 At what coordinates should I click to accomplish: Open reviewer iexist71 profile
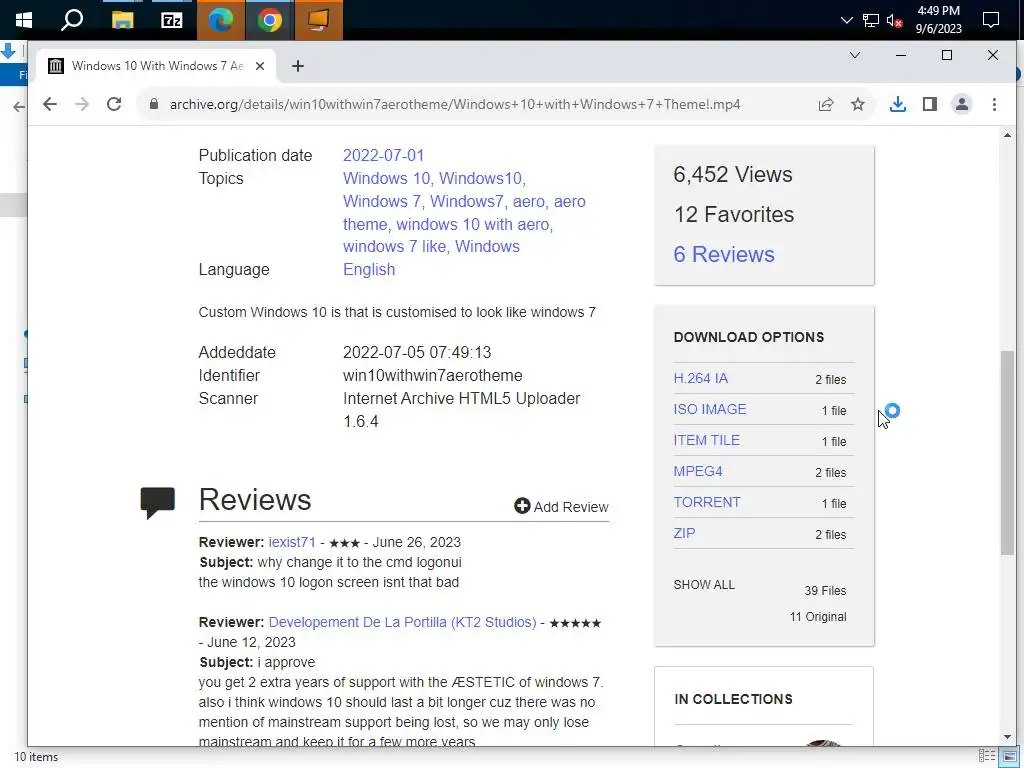tap(292, 543)
